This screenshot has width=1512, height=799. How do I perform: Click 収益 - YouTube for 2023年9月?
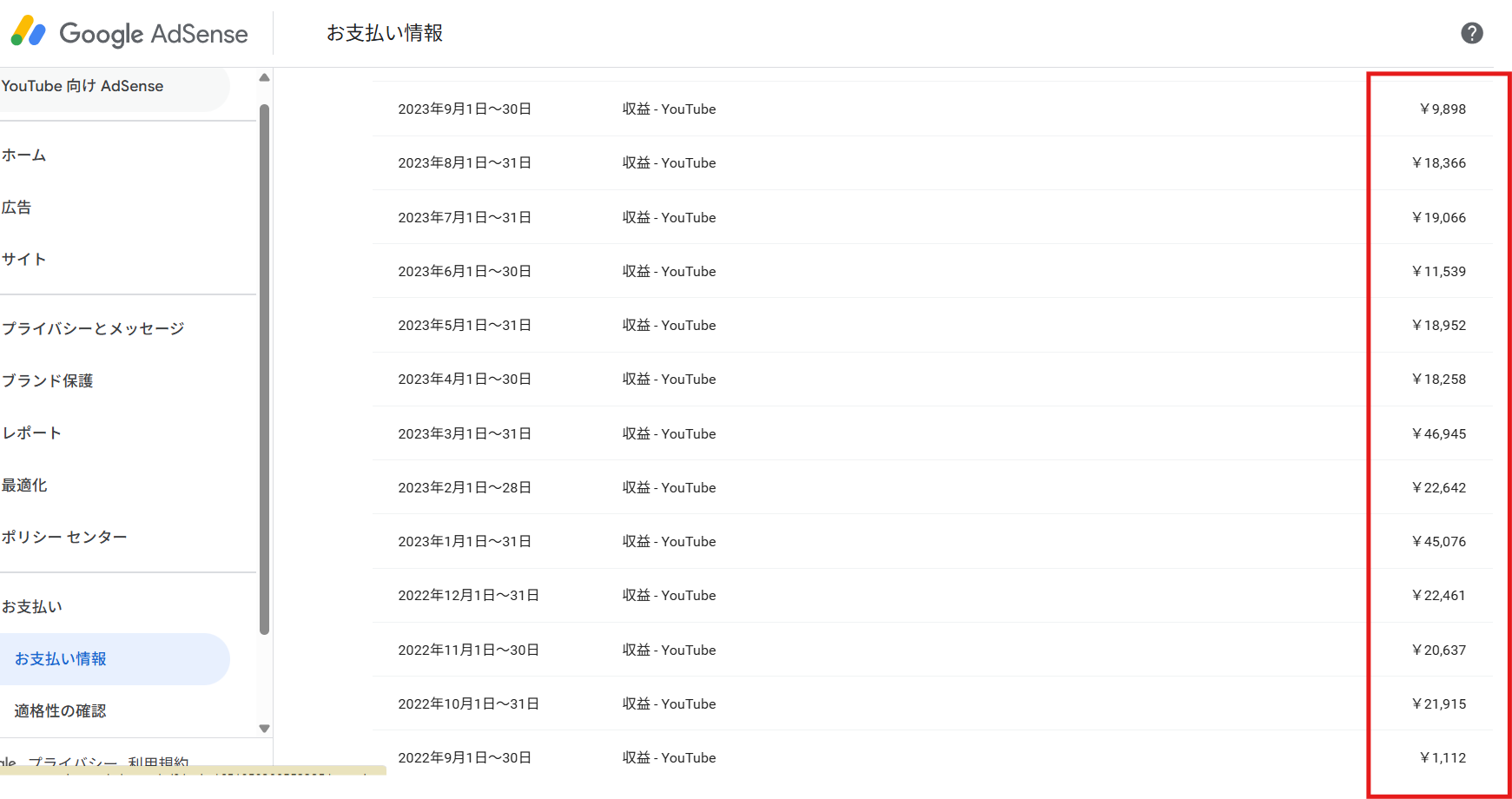[669, 109]
